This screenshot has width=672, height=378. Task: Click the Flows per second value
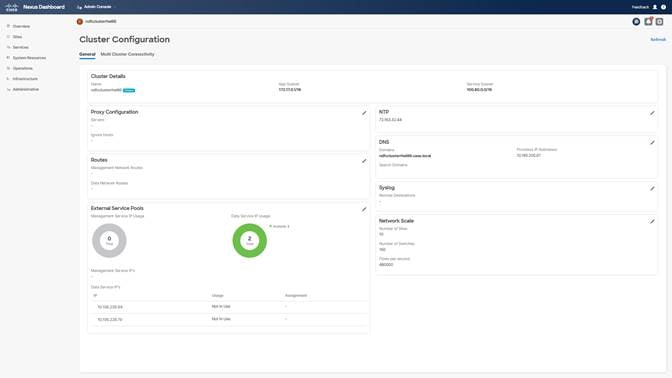[386, 265]
